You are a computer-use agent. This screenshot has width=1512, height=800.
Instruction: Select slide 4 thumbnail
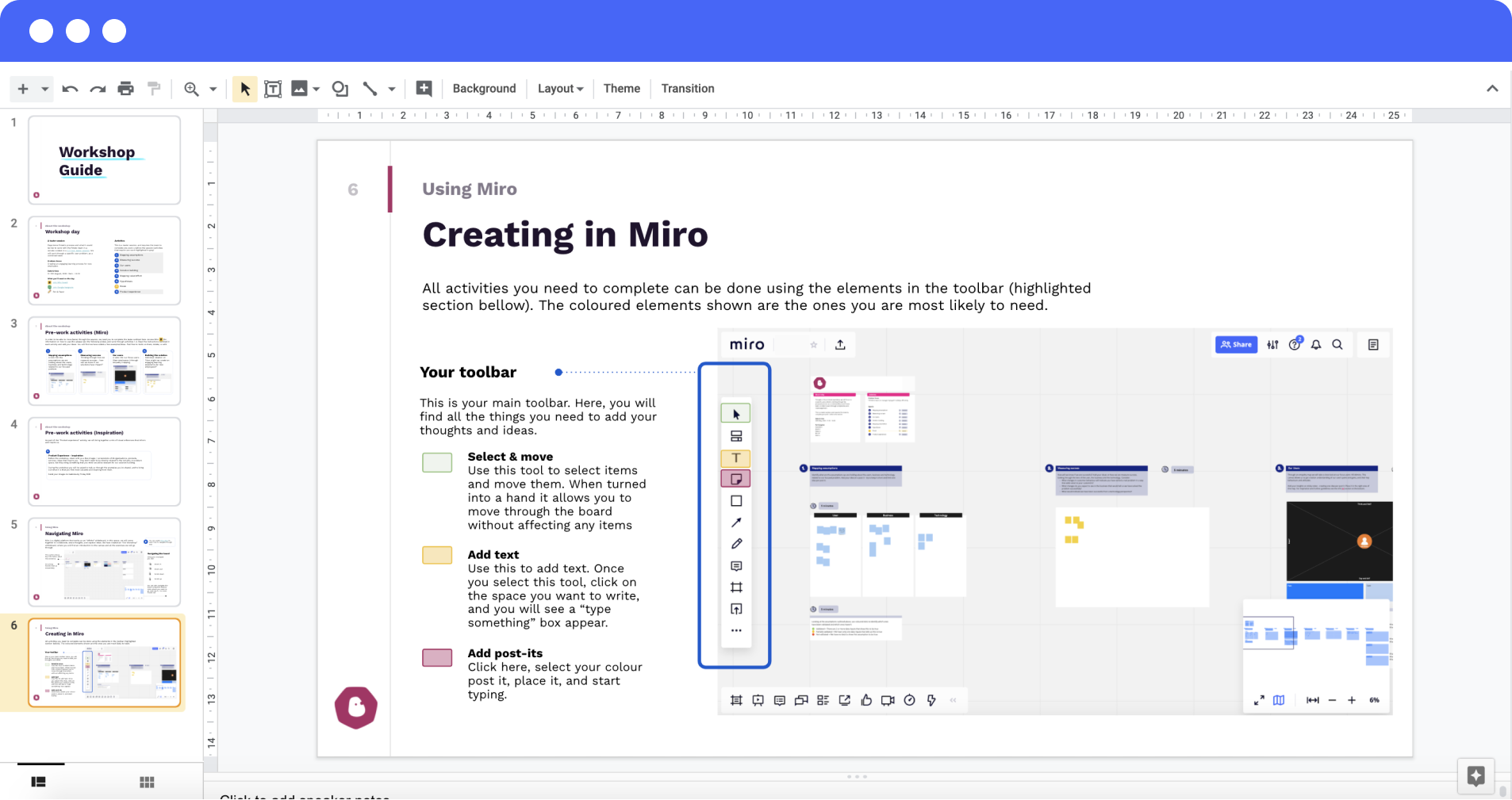pos(104,461)
